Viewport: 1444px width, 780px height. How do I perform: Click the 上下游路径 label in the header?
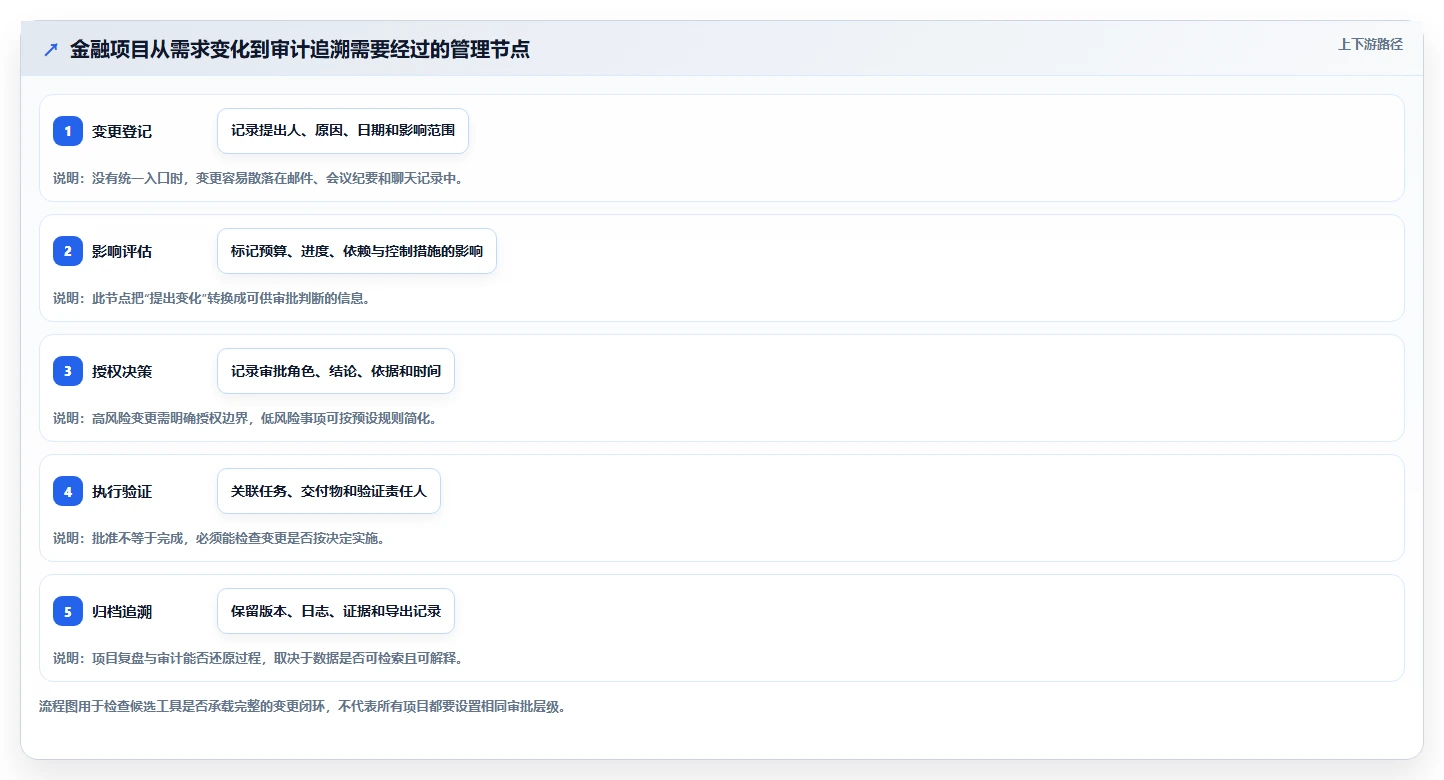click(1370, 44)
